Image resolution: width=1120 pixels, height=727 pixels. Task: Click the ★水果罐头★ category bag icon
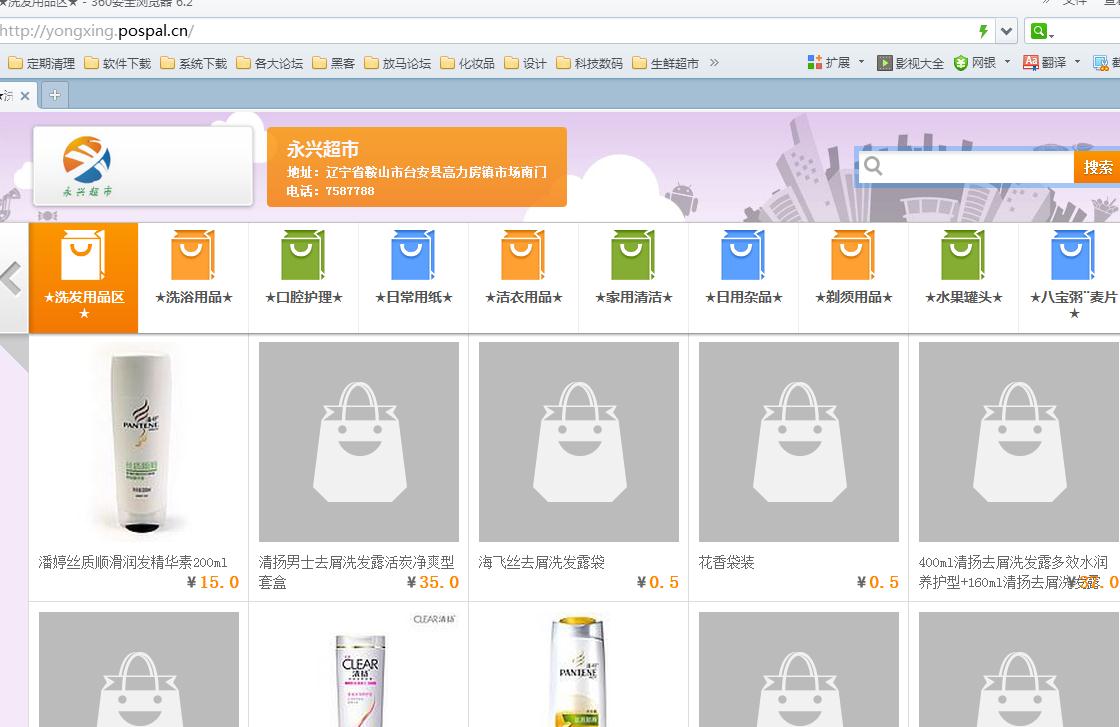click(963, 256)
